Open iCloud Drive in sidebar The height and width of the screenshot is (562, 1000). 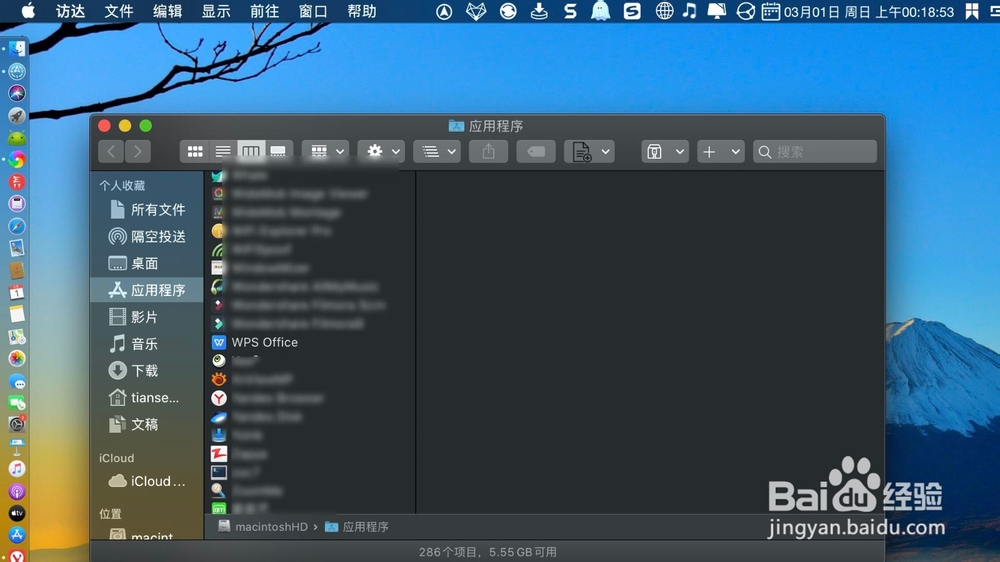point(147,481)
